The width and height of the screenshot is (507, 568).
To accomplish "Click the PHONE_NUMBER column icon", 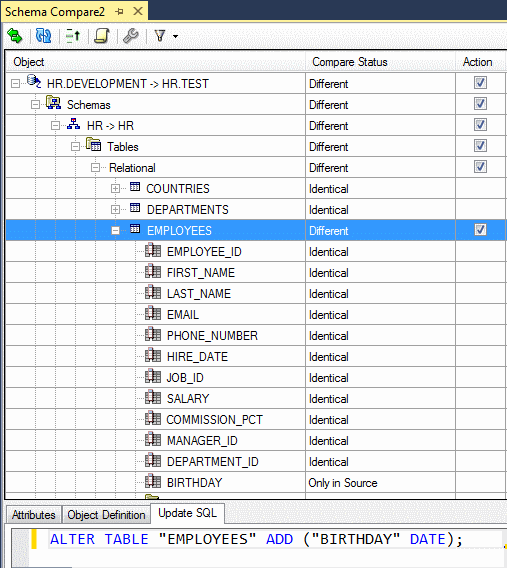I will pos(153,334).
